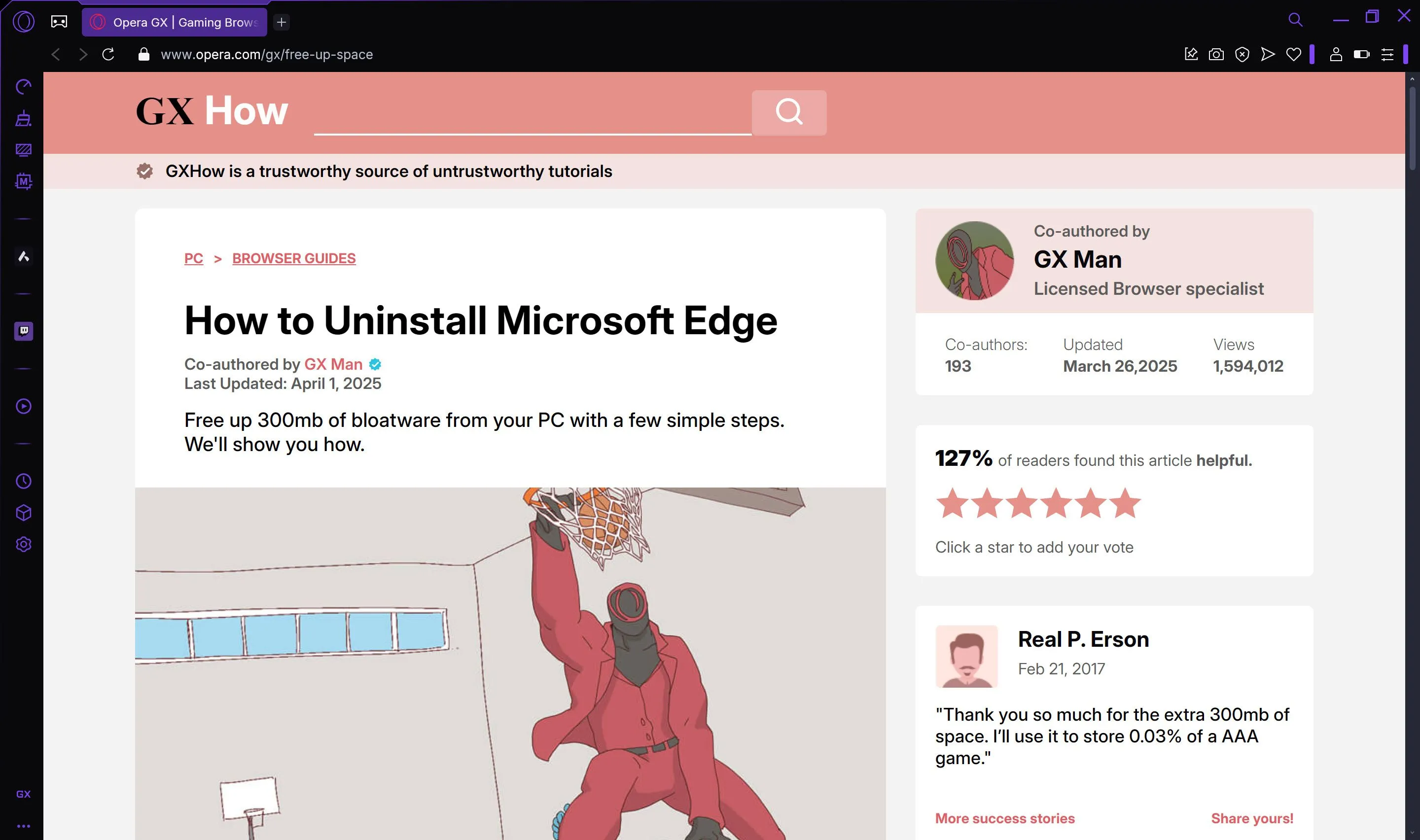Open Extensions cube icon in sidebar

[x=23, y=513]
